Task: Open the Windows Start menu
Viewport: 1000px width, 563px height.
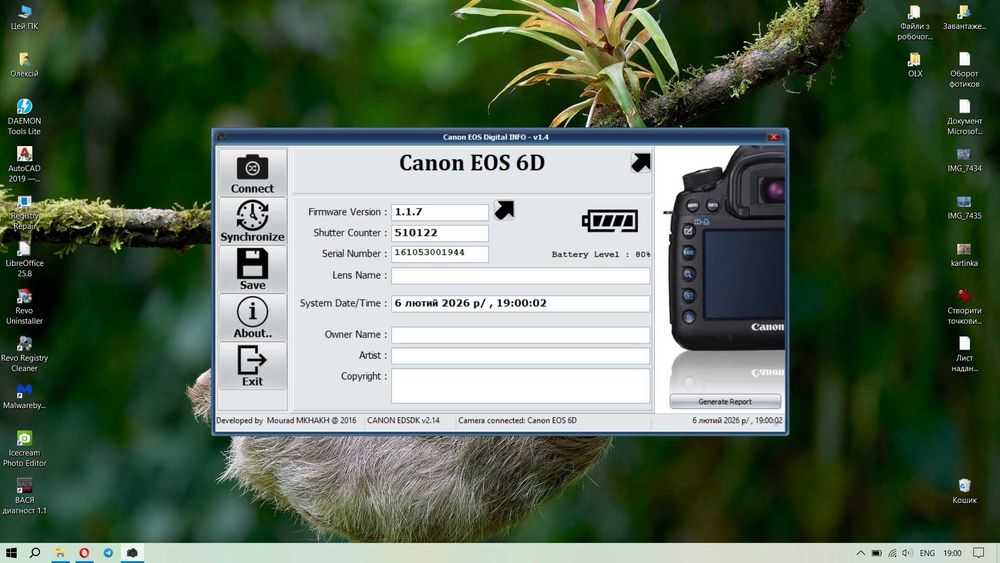Action: point(11,553)
